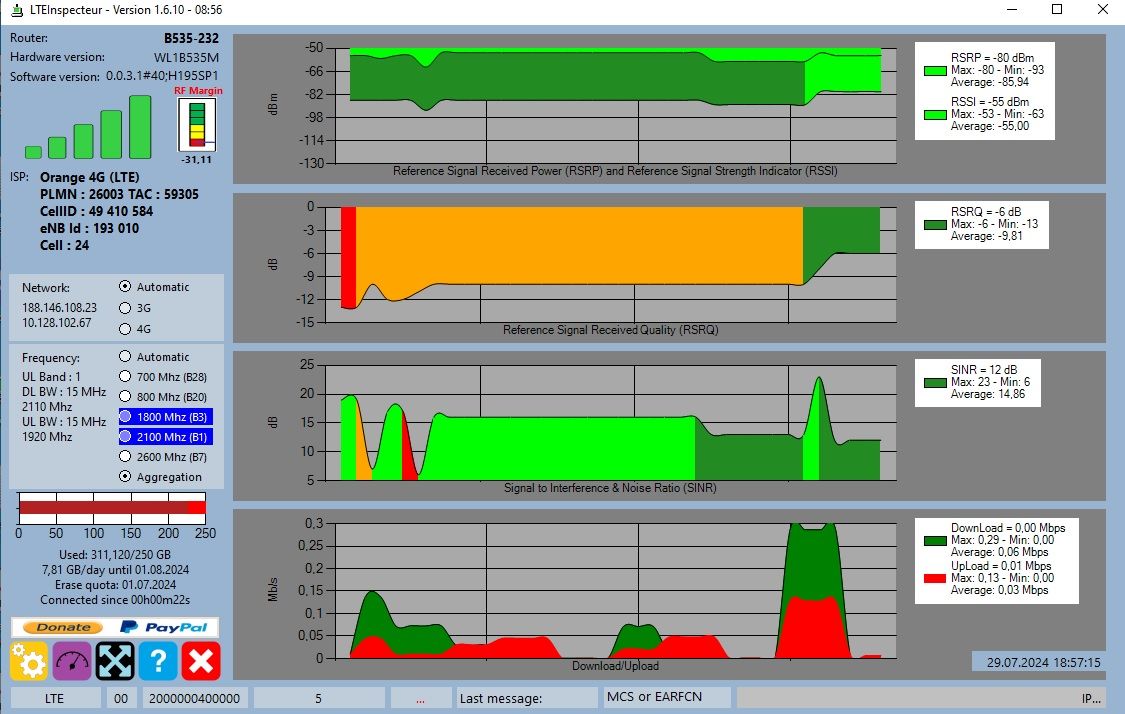Viewport: 1125px width, 714px height.
Task: Click the Download/Upload chart
Action: [x=615, y=591]
